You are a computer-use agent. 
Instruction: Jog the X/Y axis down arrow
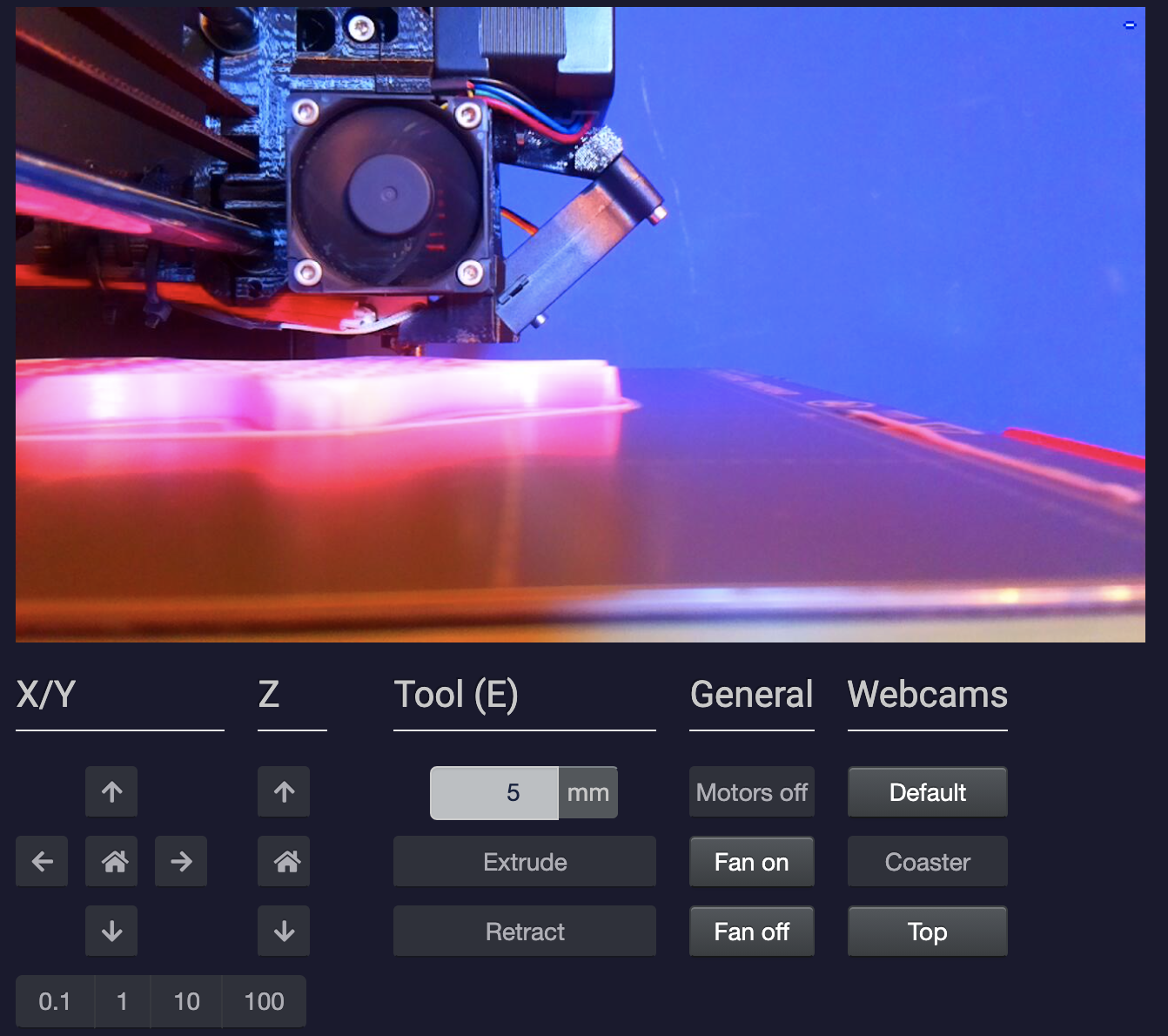tap(111, 931)
